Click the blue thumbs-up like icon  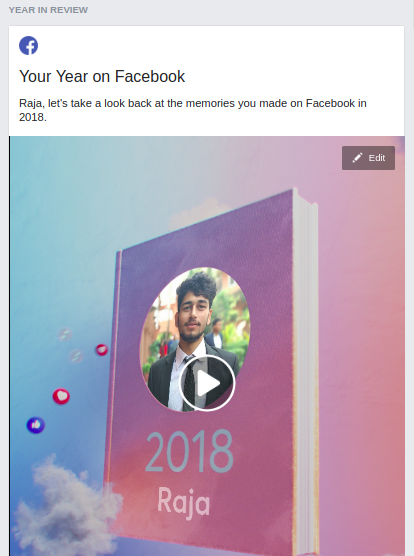point(36,425)
